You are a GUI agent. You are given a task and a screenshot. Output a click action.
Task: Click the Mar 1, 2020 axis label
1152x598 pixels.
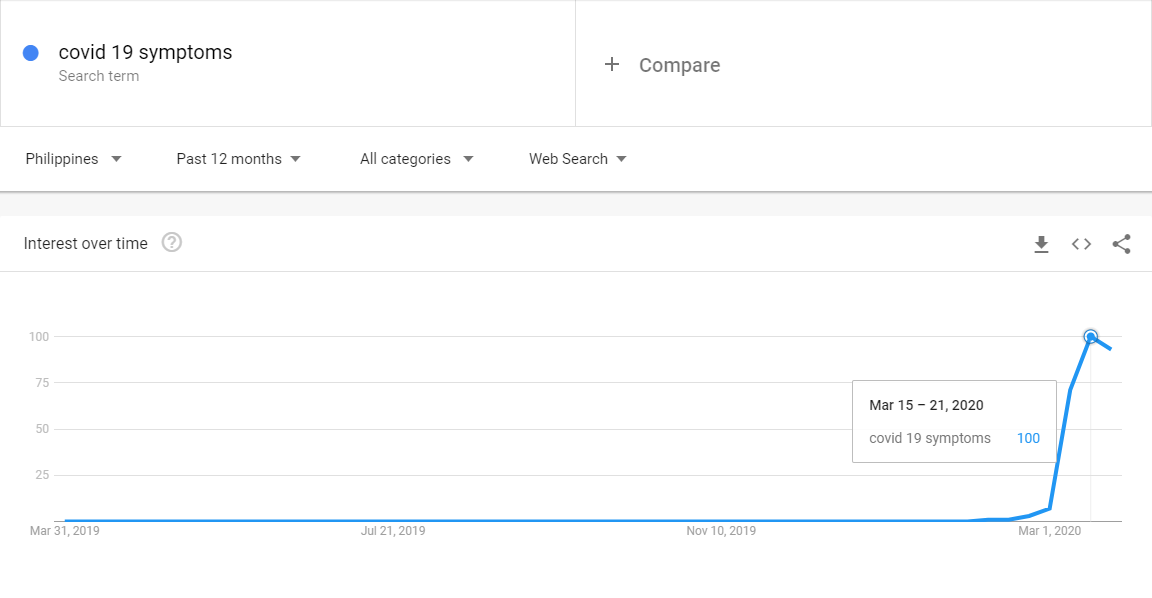(x=1049, y=531)
